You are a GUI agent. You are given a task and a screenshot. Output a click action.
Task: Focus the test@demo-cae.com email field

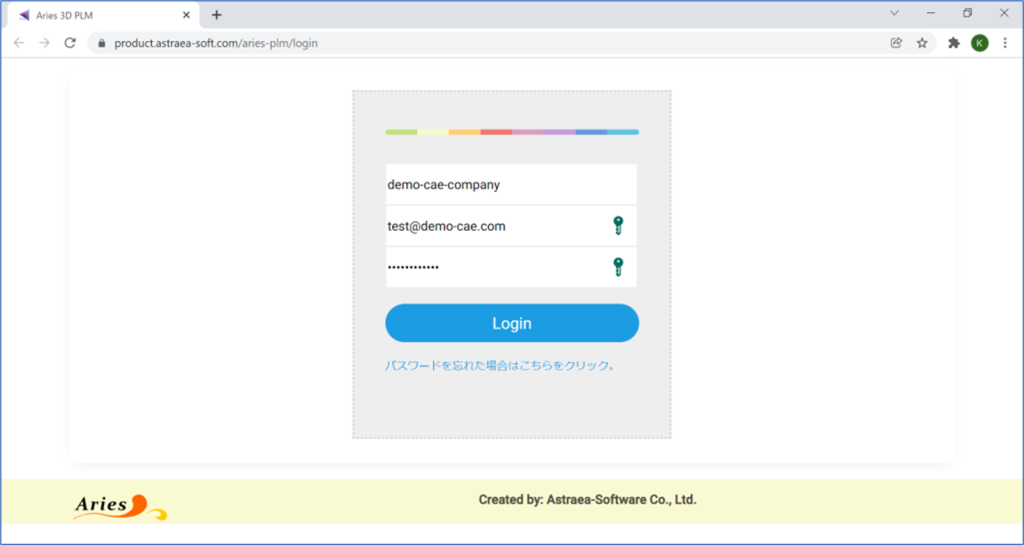click(x=511, y=226)
